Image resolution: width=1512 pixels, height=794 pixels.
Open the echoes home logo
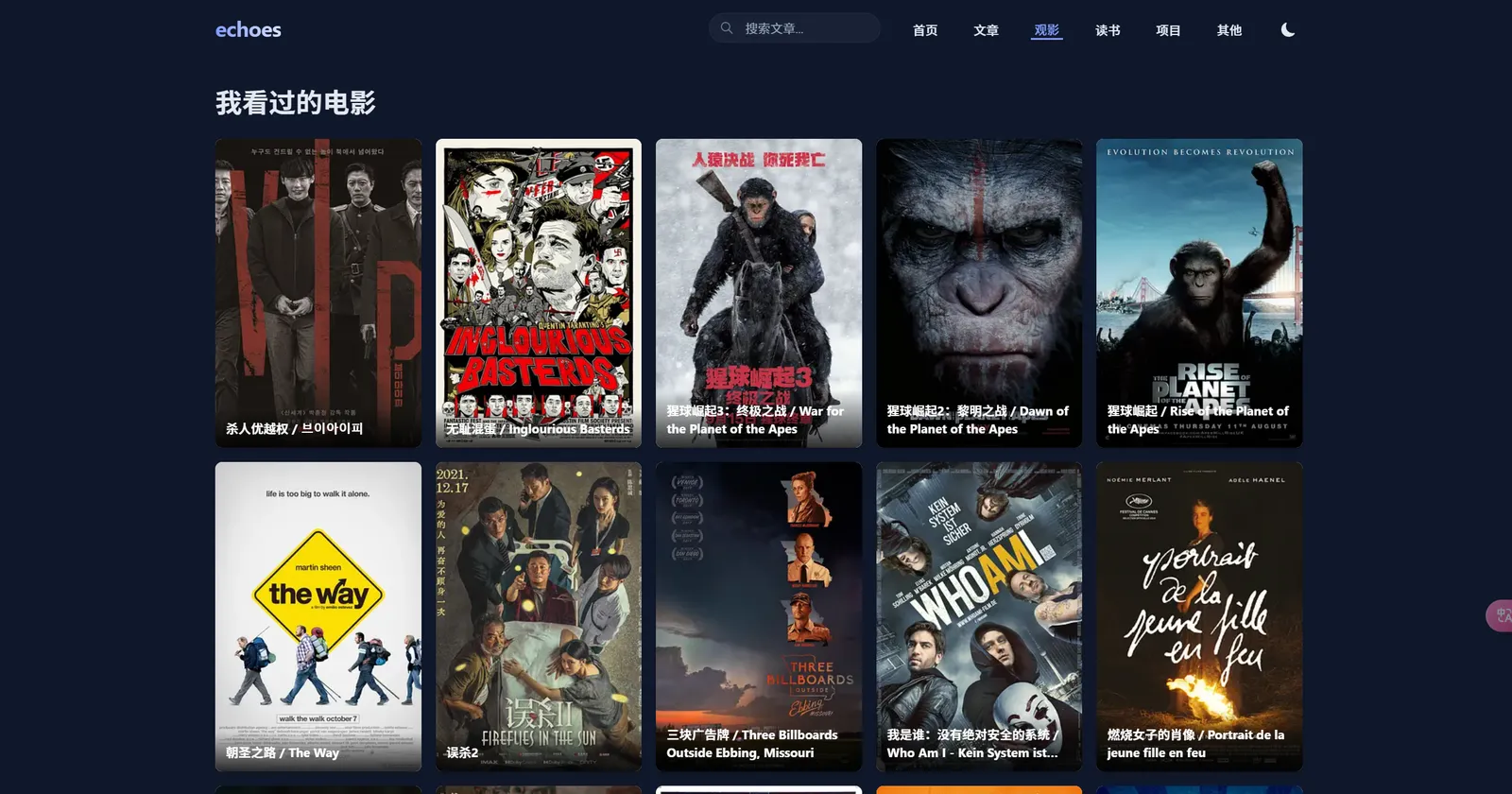248,30
